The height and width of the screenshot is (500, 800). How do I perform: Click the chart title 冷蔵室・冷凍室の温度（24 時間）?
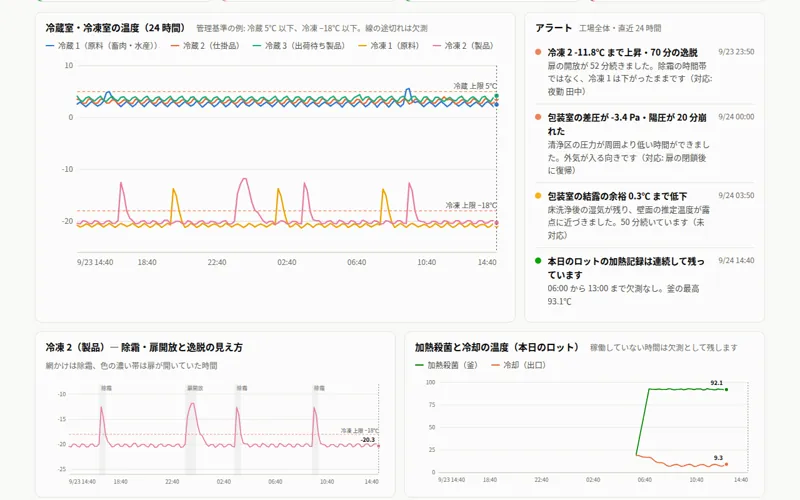pyautogui.click(x=115, y=28)
